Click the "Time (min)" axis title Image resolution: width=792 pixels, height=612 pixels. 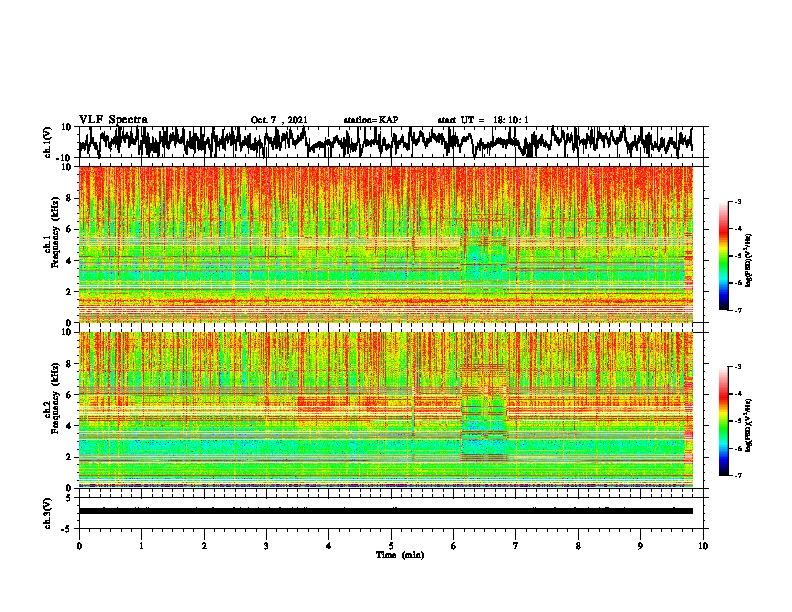pos(400,555)
